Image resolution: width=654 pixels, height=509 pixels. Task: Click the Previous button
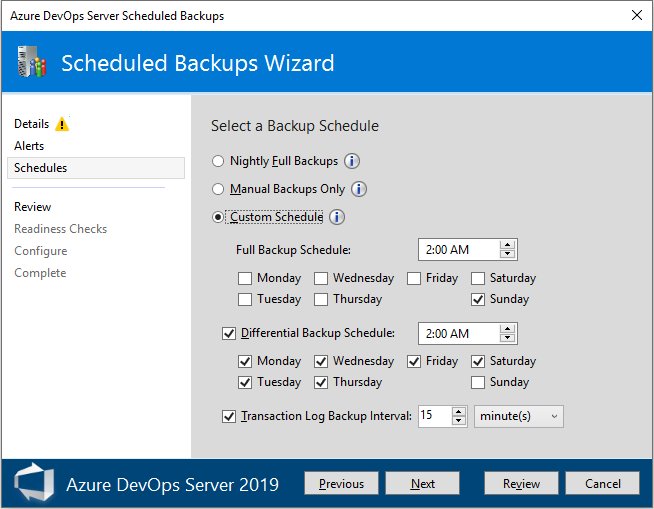tap(341, 484)
